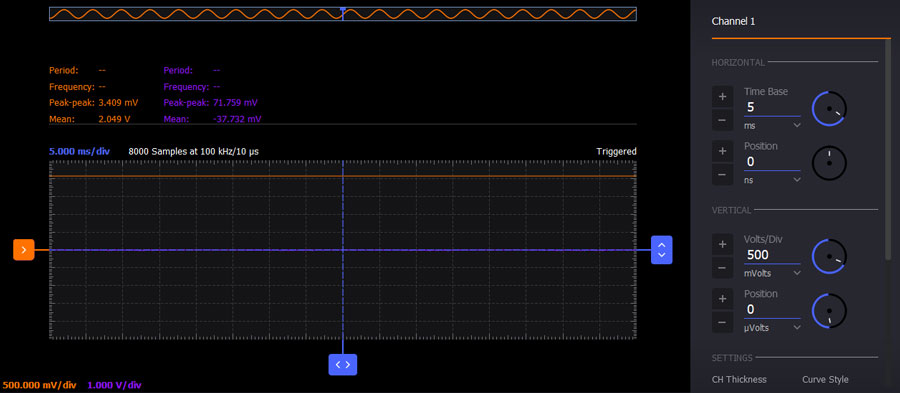Decrease vertical Position with minus button
Screen dimensions: 900x393
coord(722,322)
